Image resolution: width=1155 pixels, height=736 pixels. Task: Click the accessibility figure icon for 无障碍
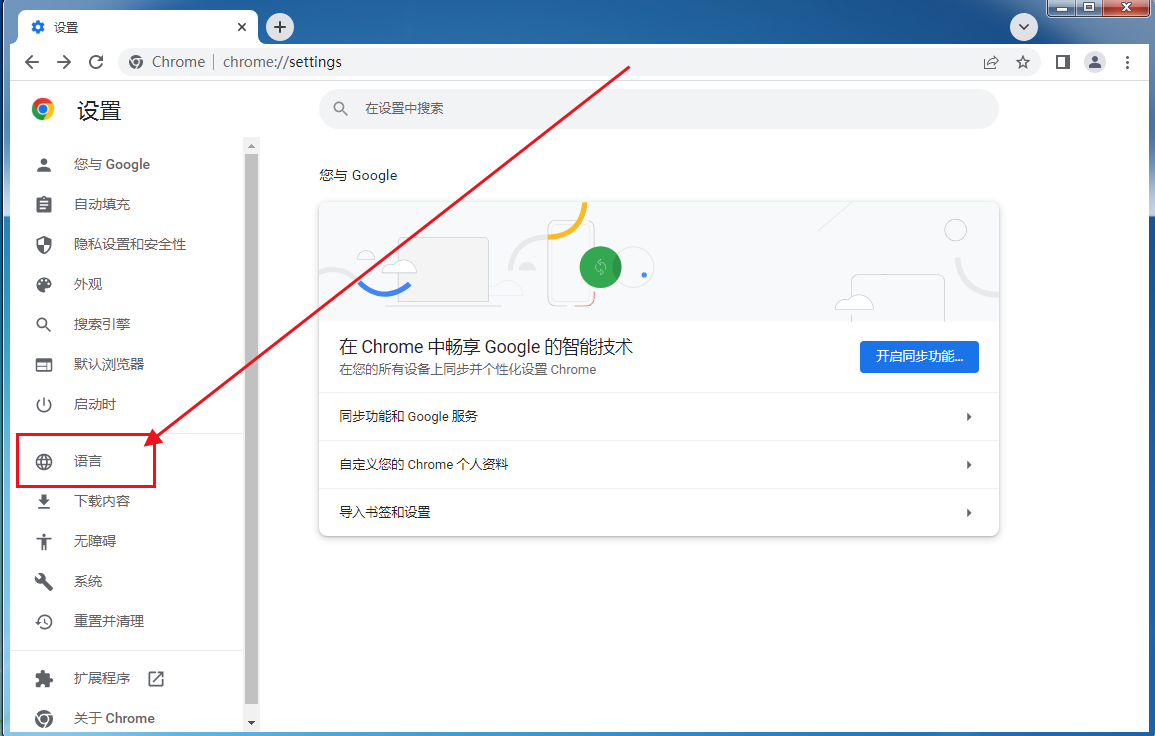[44, 542]
